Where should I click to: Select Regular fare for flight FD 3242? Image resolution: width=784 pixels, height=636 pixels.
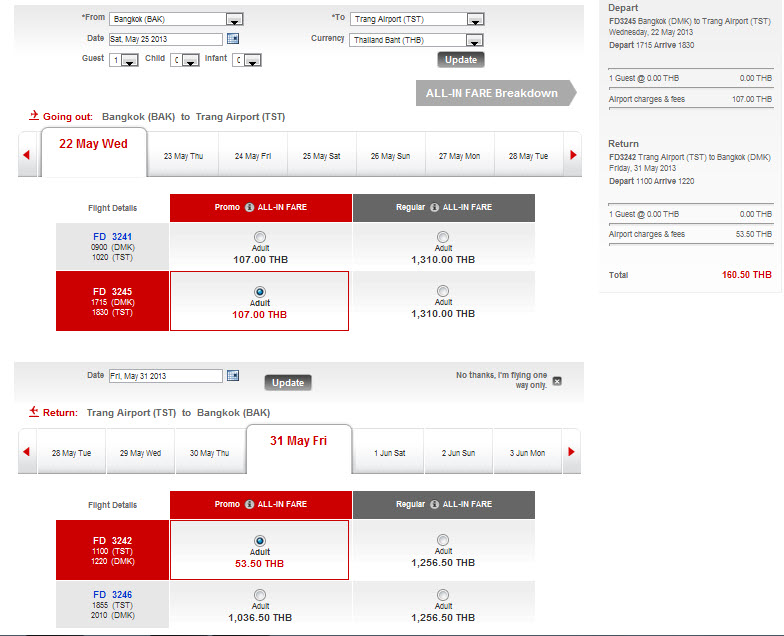[443, 540]
